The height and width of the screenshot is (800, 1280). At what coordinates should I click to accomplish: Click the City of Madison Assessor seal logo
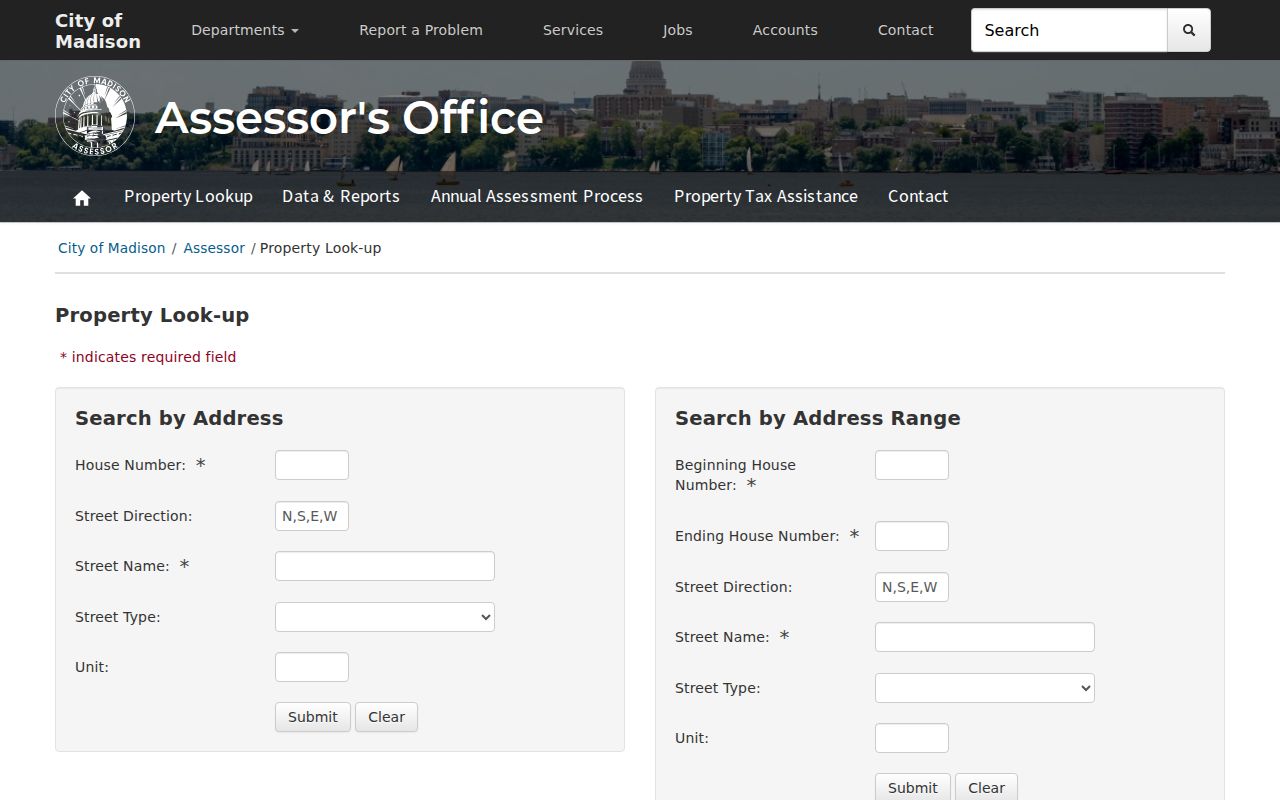(95, 116)
